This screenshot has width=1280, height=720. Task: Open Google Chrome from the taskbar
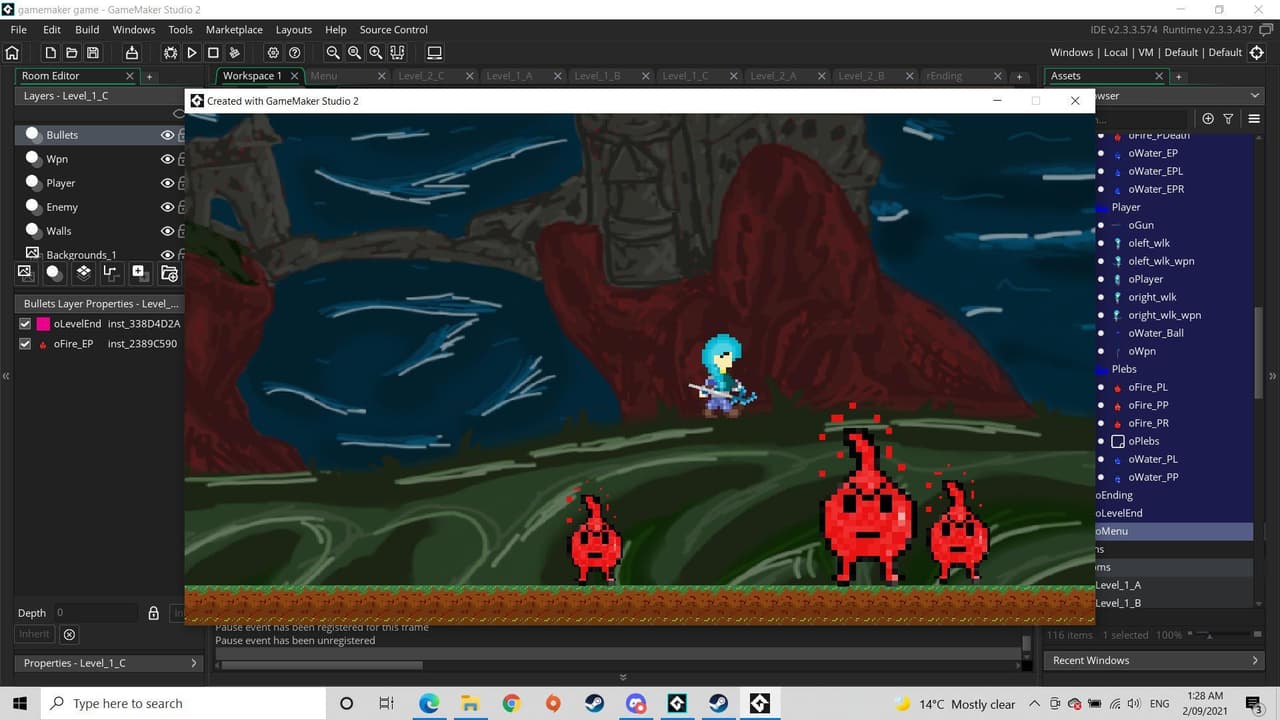[511, 704]
